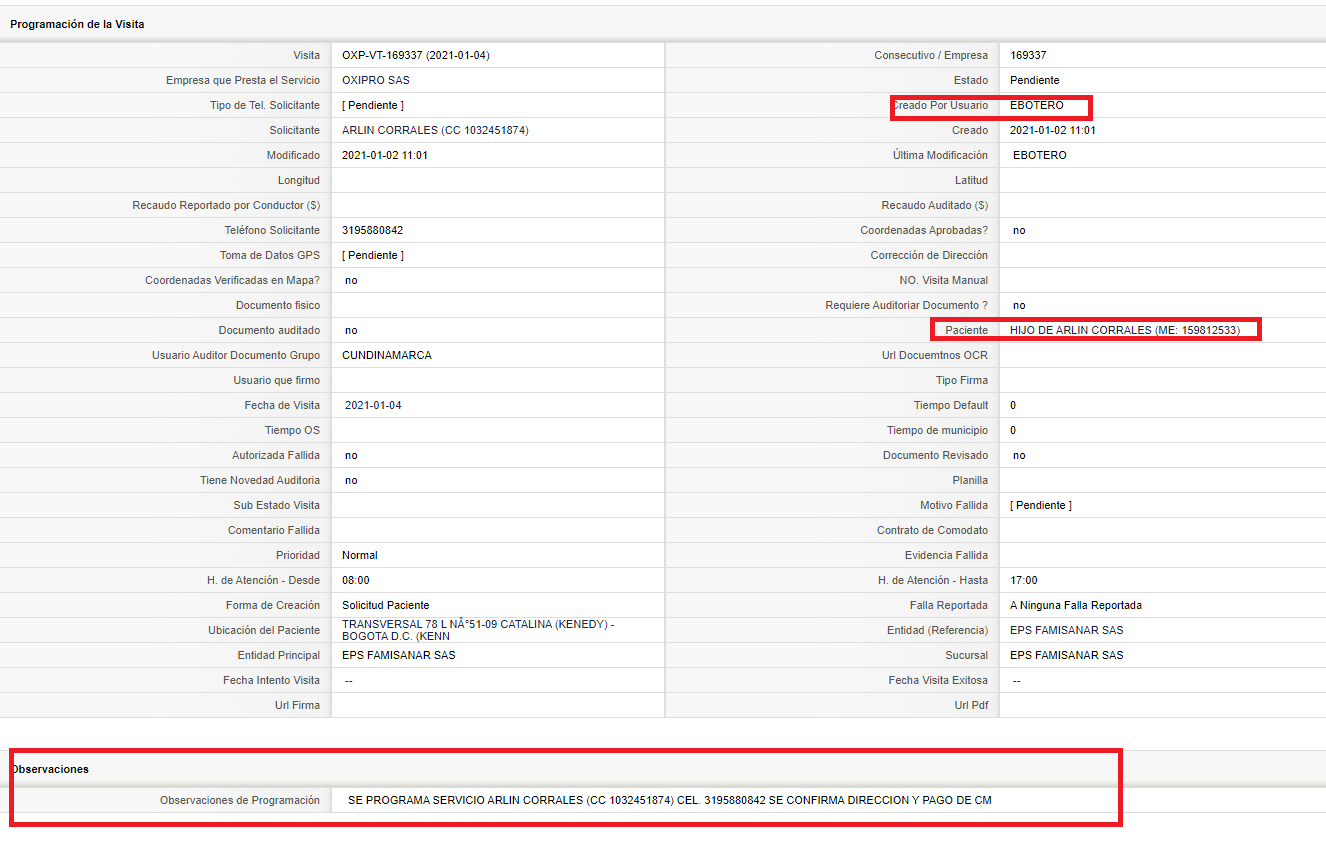1326x841 pixels.
Task: Click the "Corrección de Dirección" label
Action: [x=929, y=255]
